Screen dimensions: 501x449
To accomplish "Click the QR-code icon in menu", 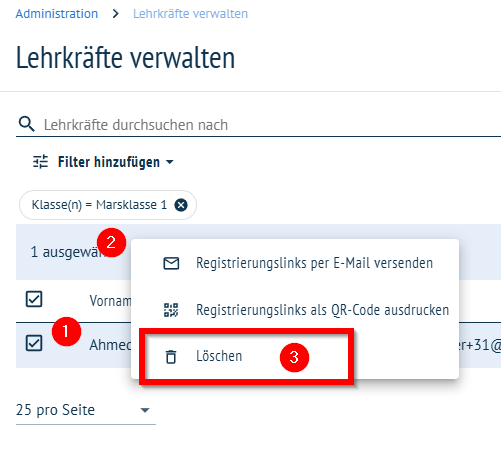I will point(171,310).
